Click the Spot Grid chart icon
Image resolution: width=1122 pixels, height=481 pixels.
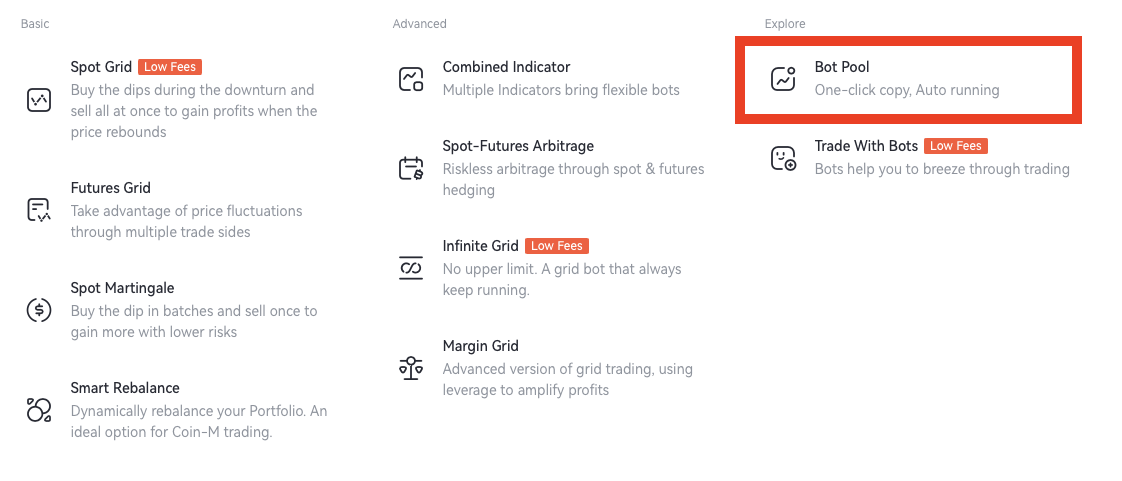click(x=38, y=100)
